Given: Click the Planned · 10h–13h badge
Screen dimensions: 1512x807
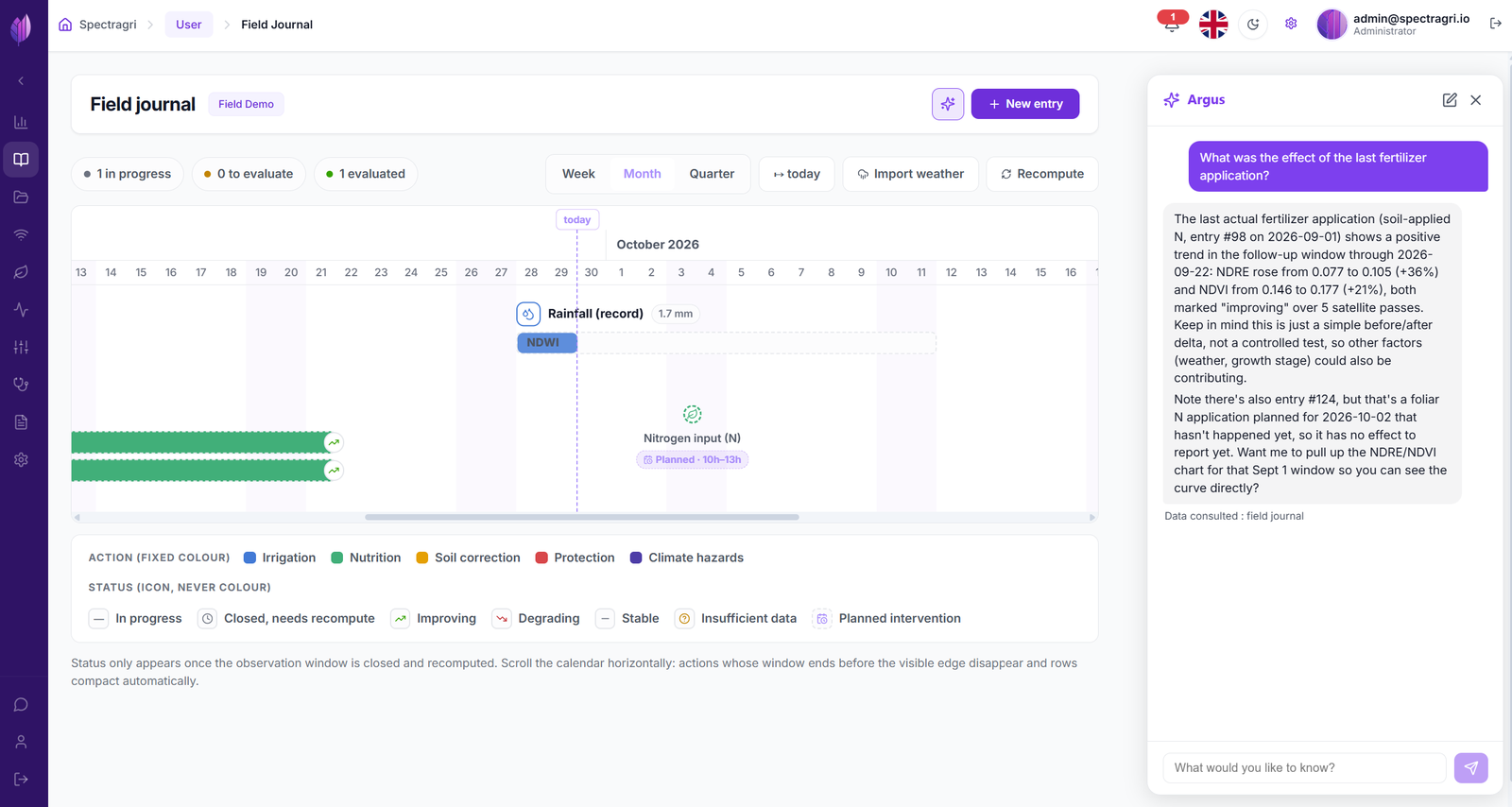Looking at the screenshot, I should pos(693,460).
